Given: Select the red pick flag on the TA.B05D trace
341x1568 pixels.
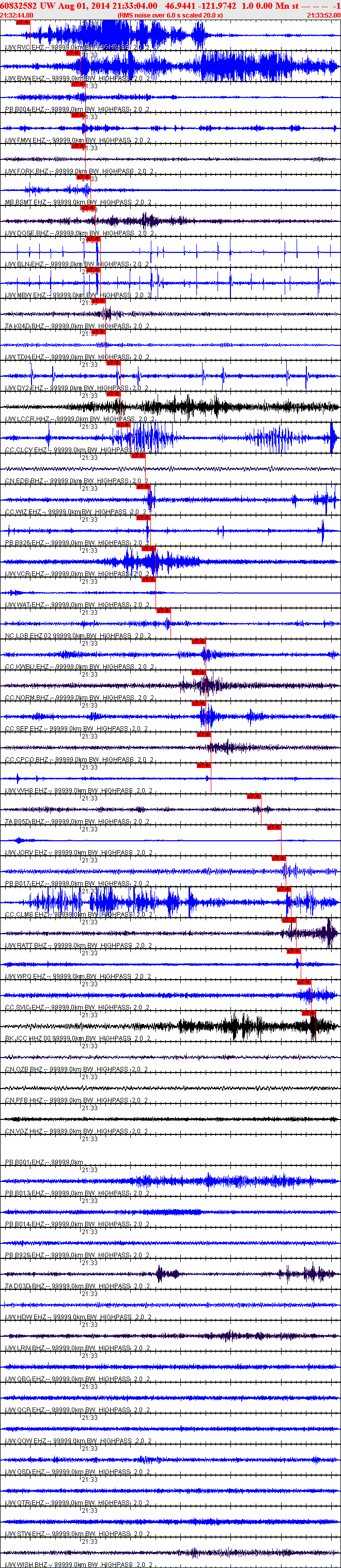Looking at the screenshot, I should (254, 797).
